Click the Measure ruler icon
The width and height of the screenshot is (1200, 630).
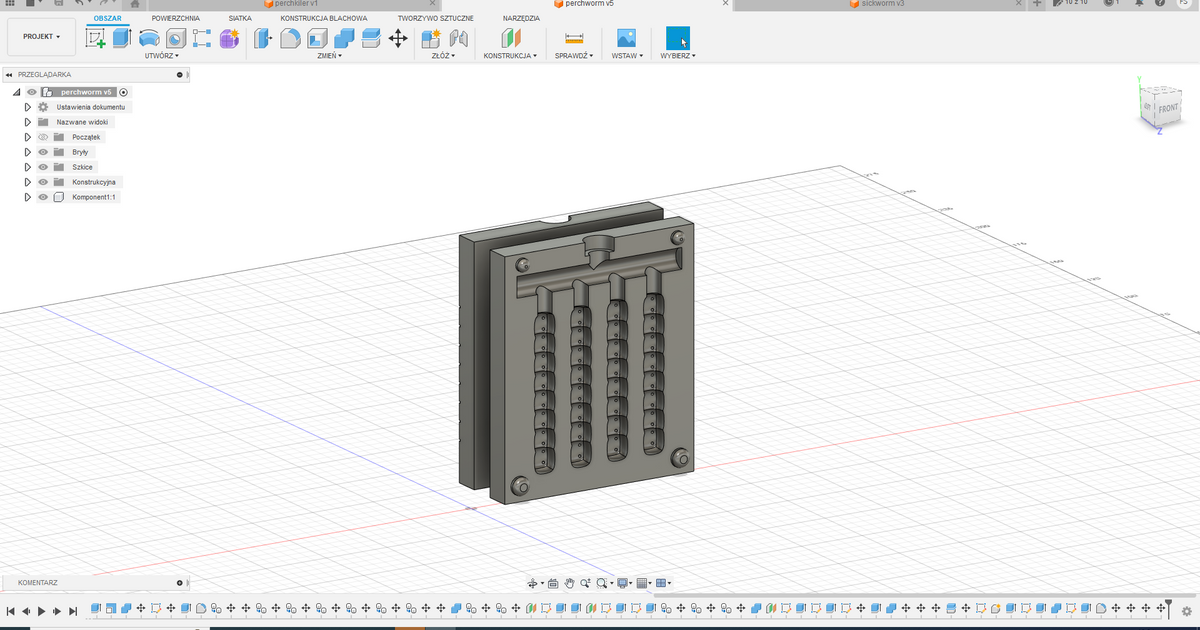[574, 38]
